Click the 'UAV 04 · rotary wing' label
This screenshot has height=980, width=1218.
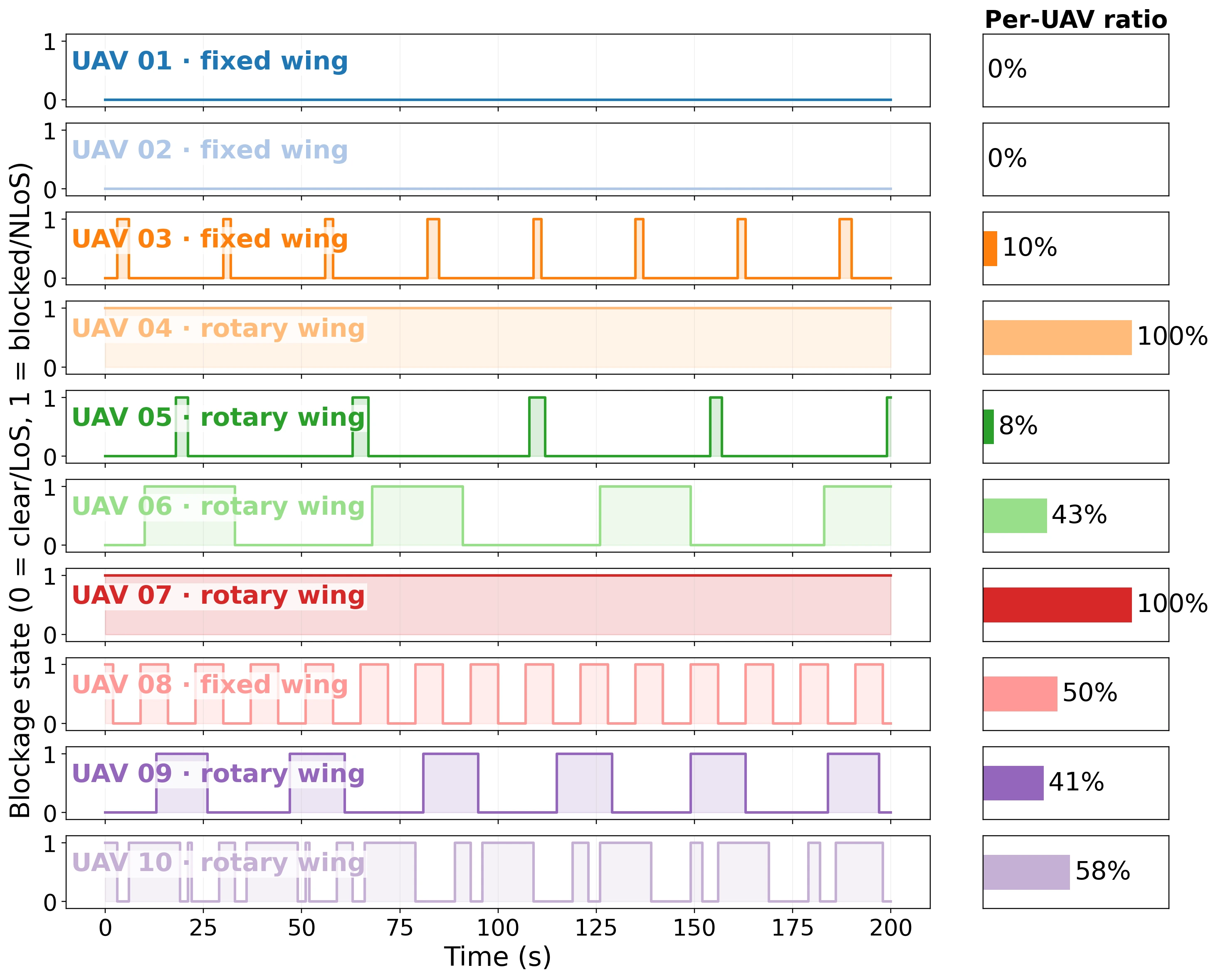[218, 329]
